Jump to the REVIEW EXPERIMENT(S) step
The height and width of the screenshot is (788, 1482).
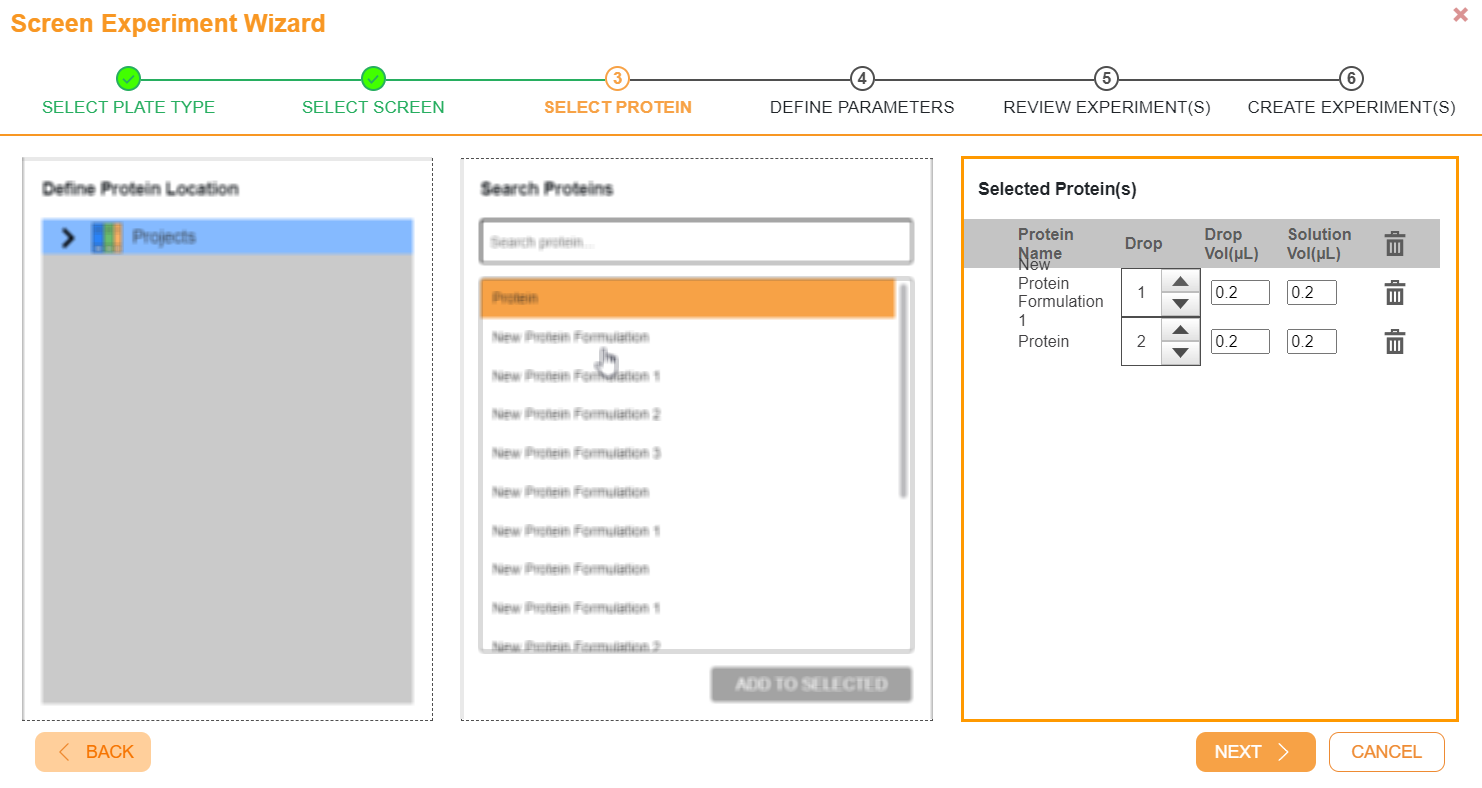click(1106, 78)
